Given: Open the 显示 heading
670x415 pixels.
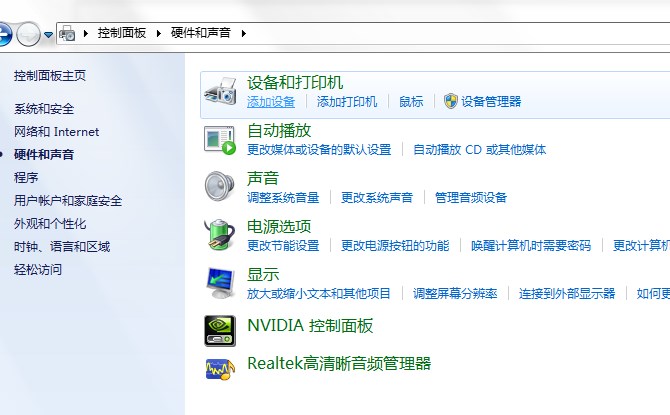Looking at the screenshot, I should click(x=263, y=274).
